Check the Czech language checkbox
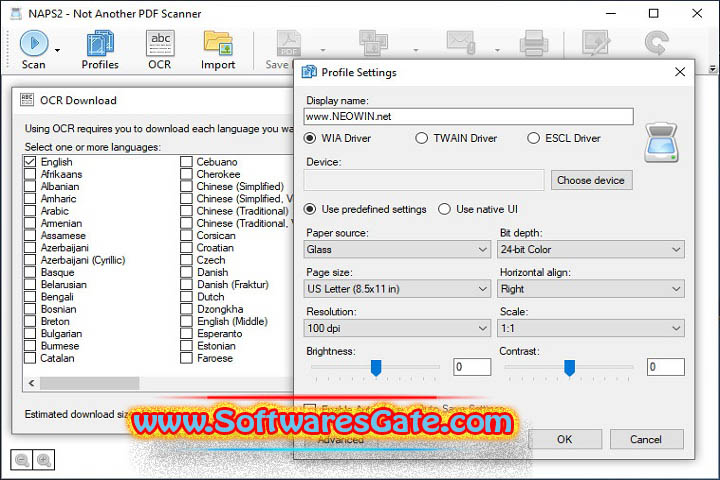 pos(186,260)
